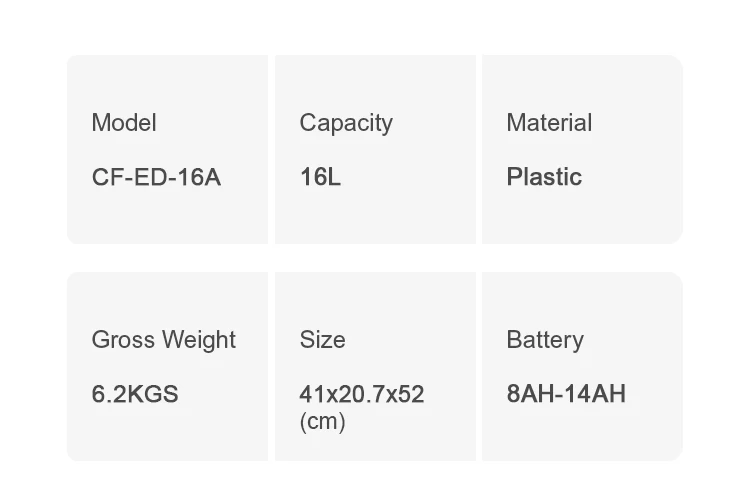750x500 pixels.
Task: Select the 41x20.7x52 dimensions value
Action: 362,394
